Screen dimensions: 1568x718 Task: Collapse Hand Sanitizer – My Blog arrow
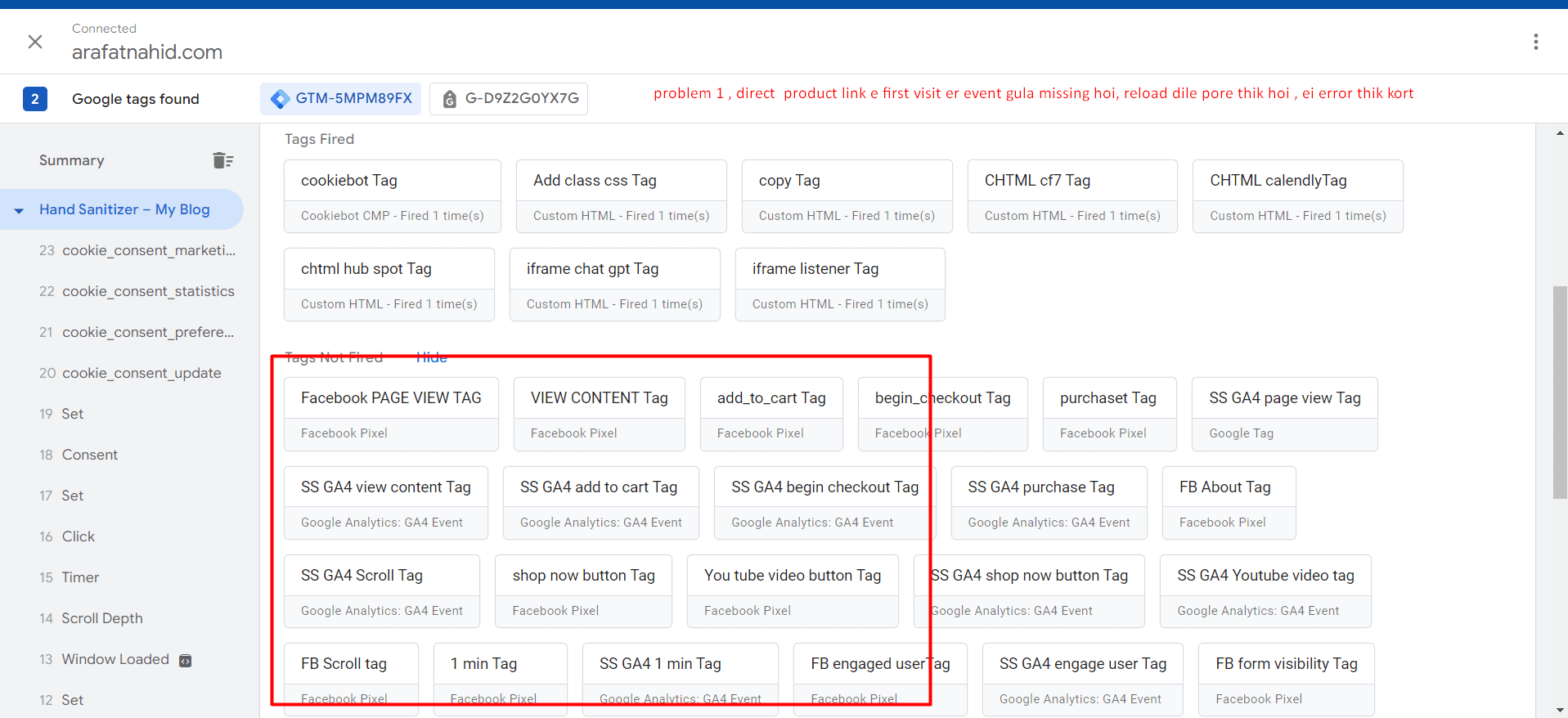coord(19,211)
